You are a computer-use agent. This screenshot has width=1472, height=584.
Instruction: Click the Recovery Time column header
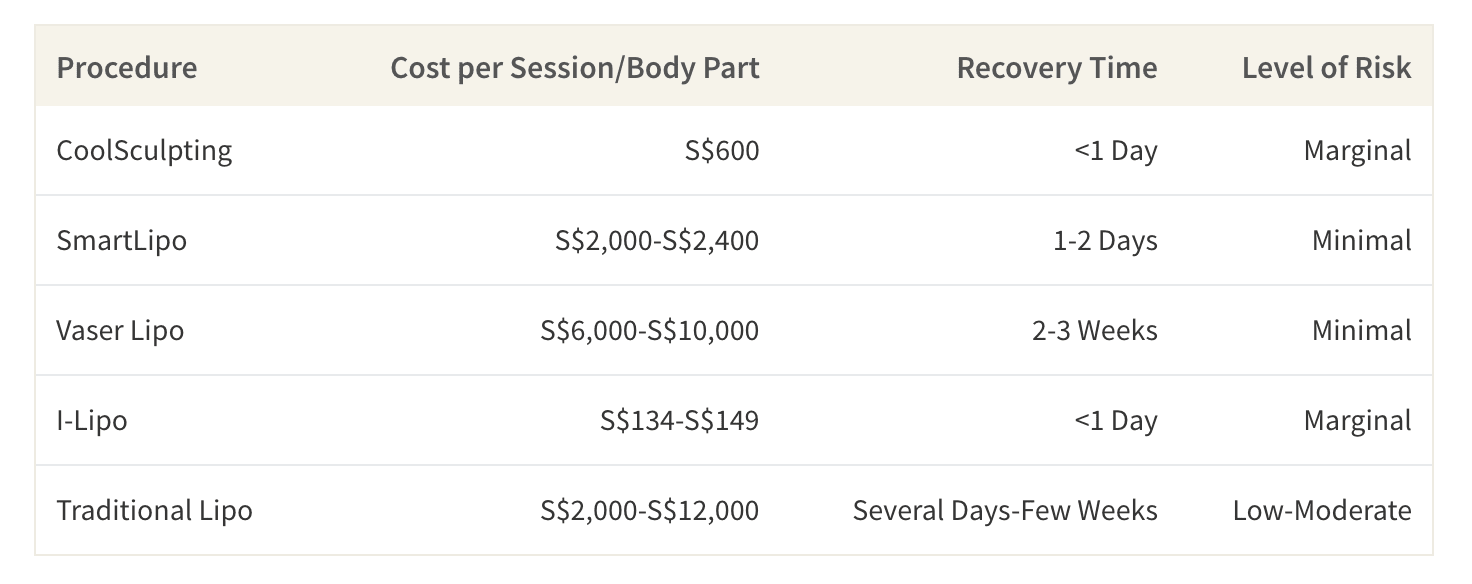[1057, 68]
